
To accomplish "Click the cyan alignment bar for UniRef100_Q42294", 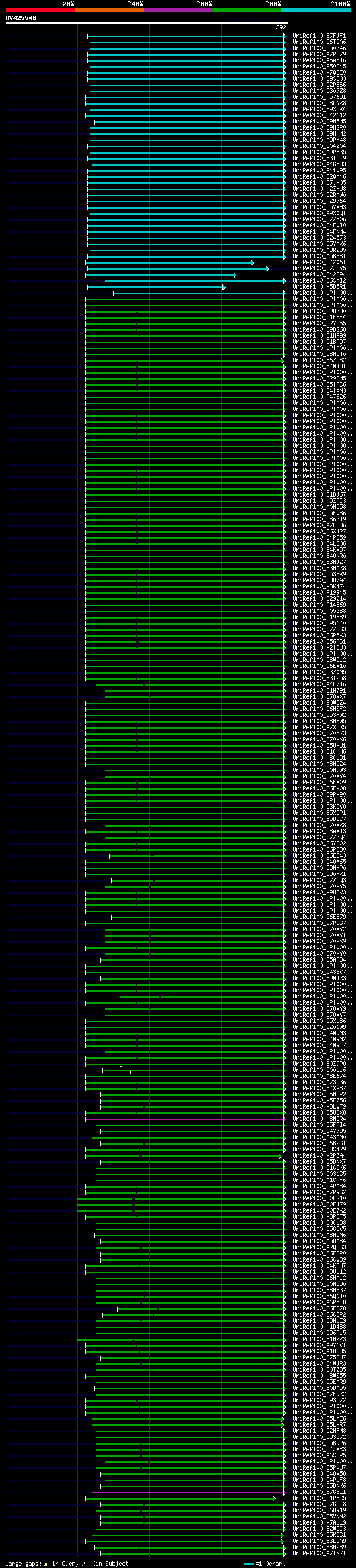I will 161,275.
